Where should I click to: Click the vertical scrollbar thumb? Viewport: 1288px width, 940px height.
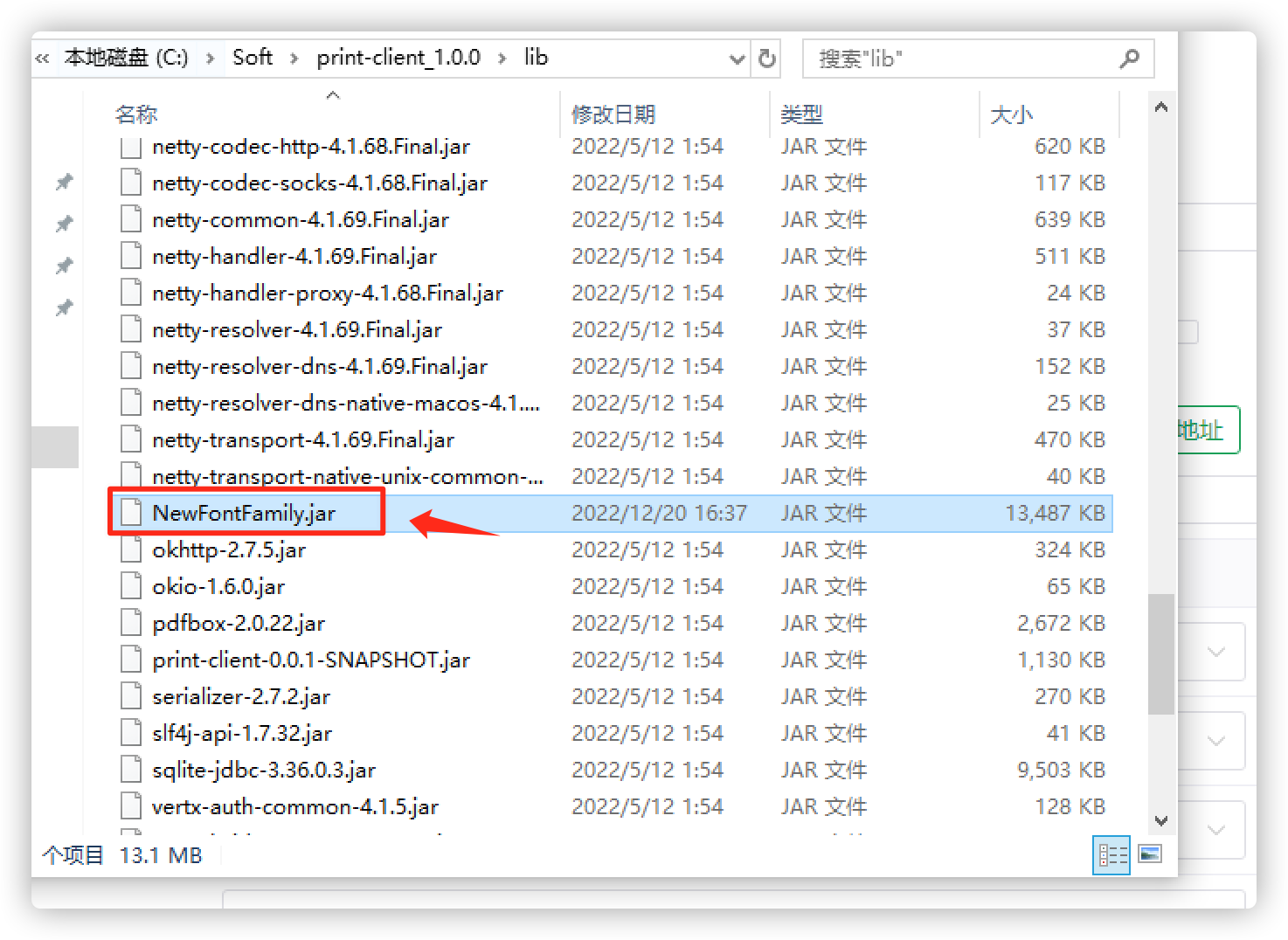click(1160, 653)
